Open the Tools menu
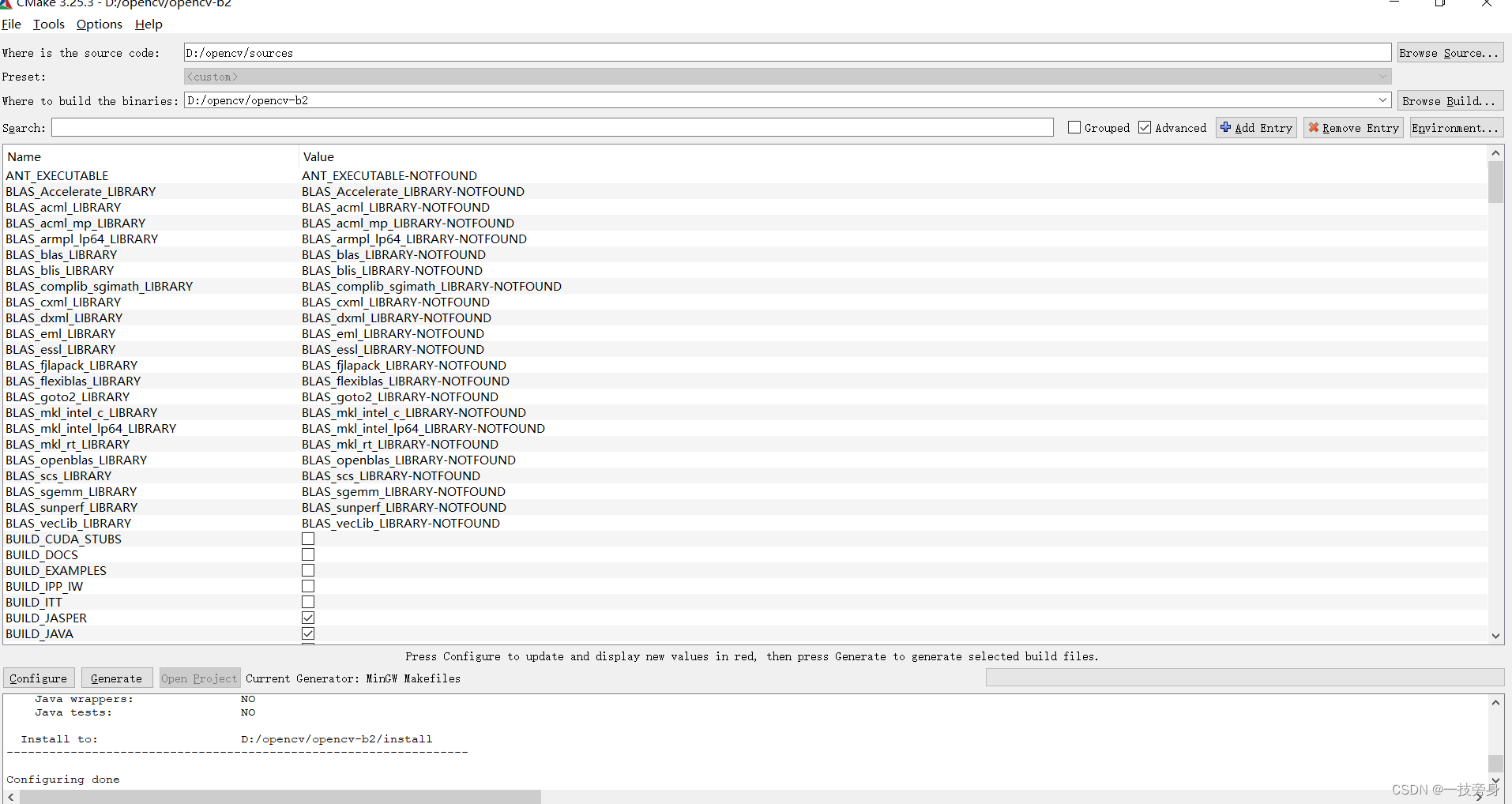 (48, 24)
